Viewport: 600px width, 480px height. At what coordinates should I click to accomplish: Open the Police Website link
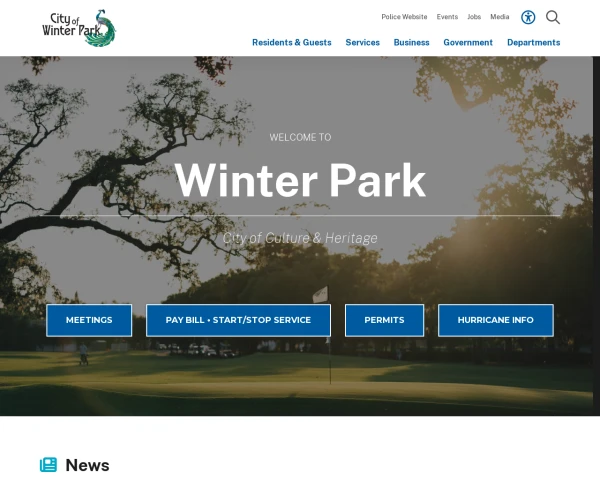coord(404,17)
